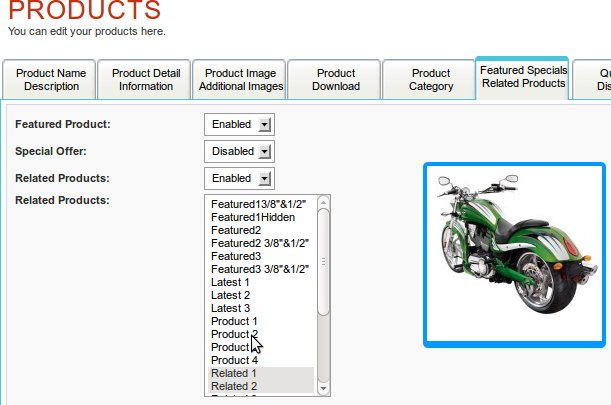
Task: Pick Latest 1 in related products list
Action: [230, 282]
